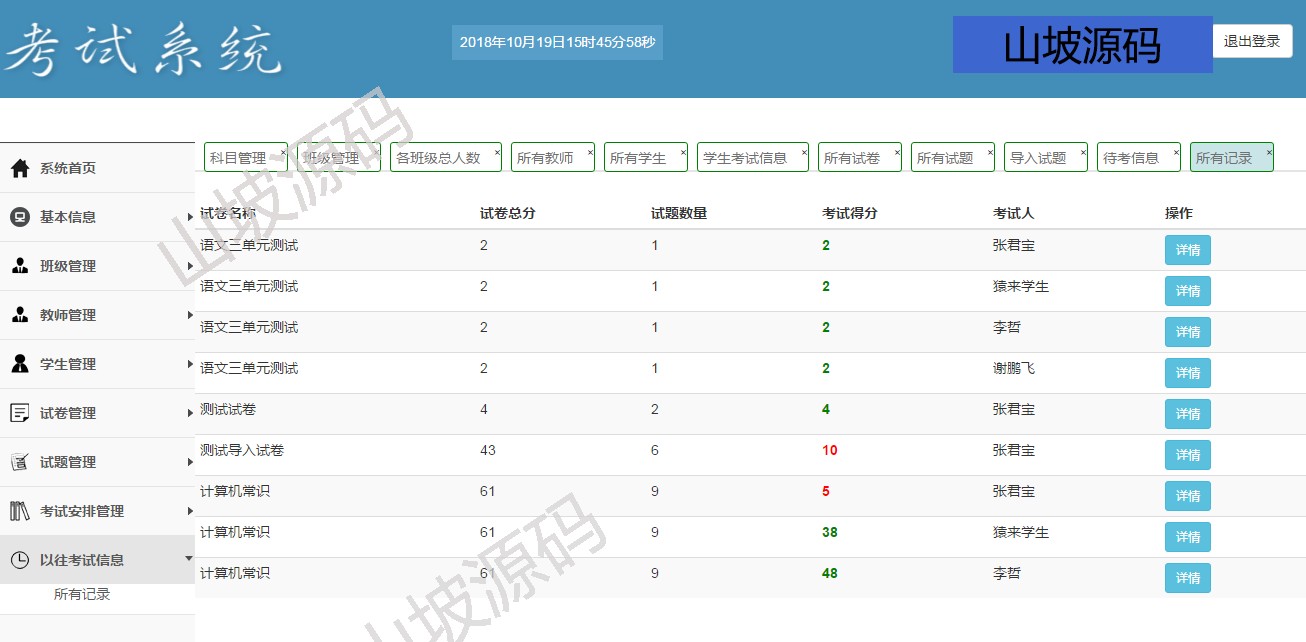Click the 试卷管理 paper icon
1306x642 pixels.
pos(19,413)
